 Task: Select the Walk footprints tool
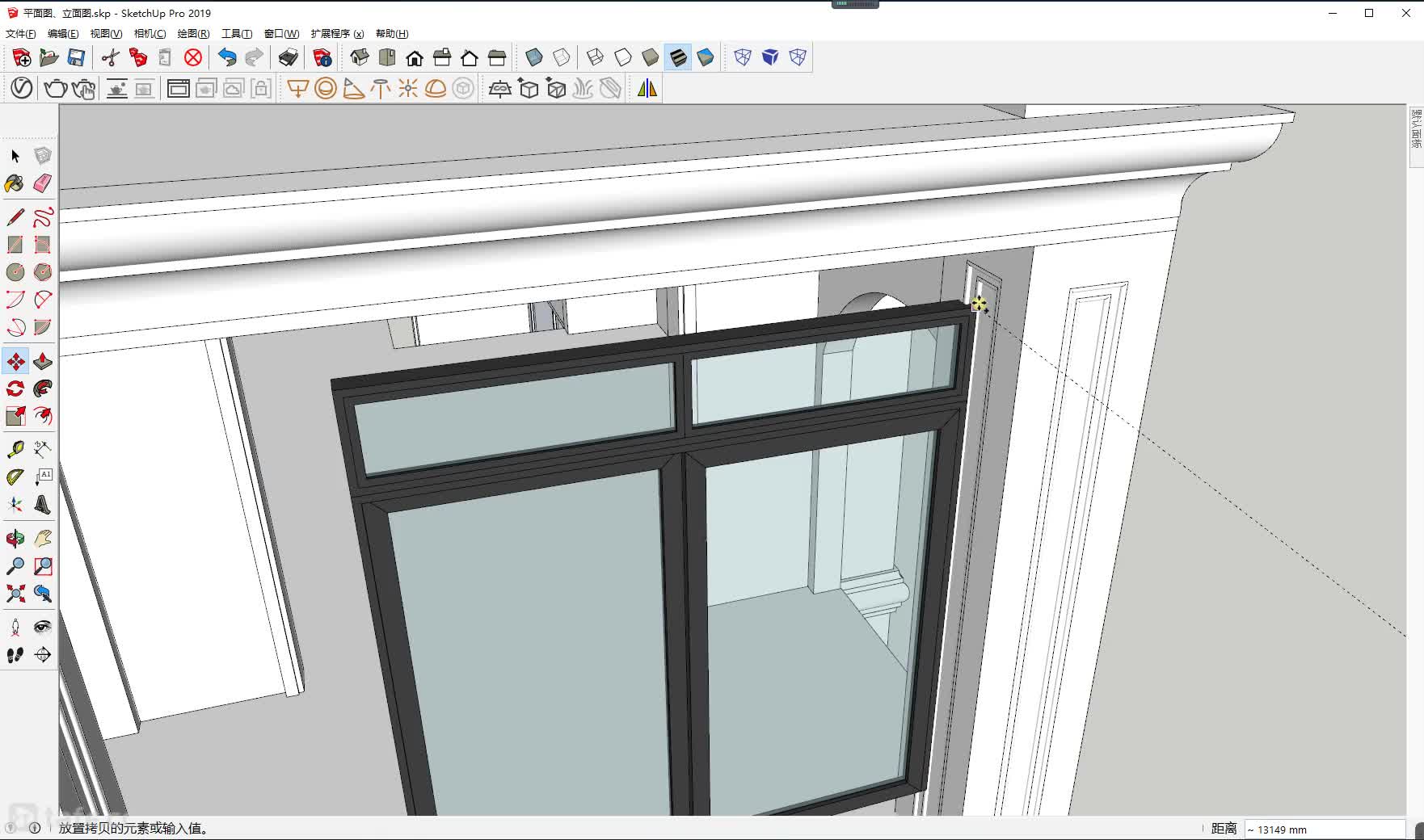pos(15,655)
